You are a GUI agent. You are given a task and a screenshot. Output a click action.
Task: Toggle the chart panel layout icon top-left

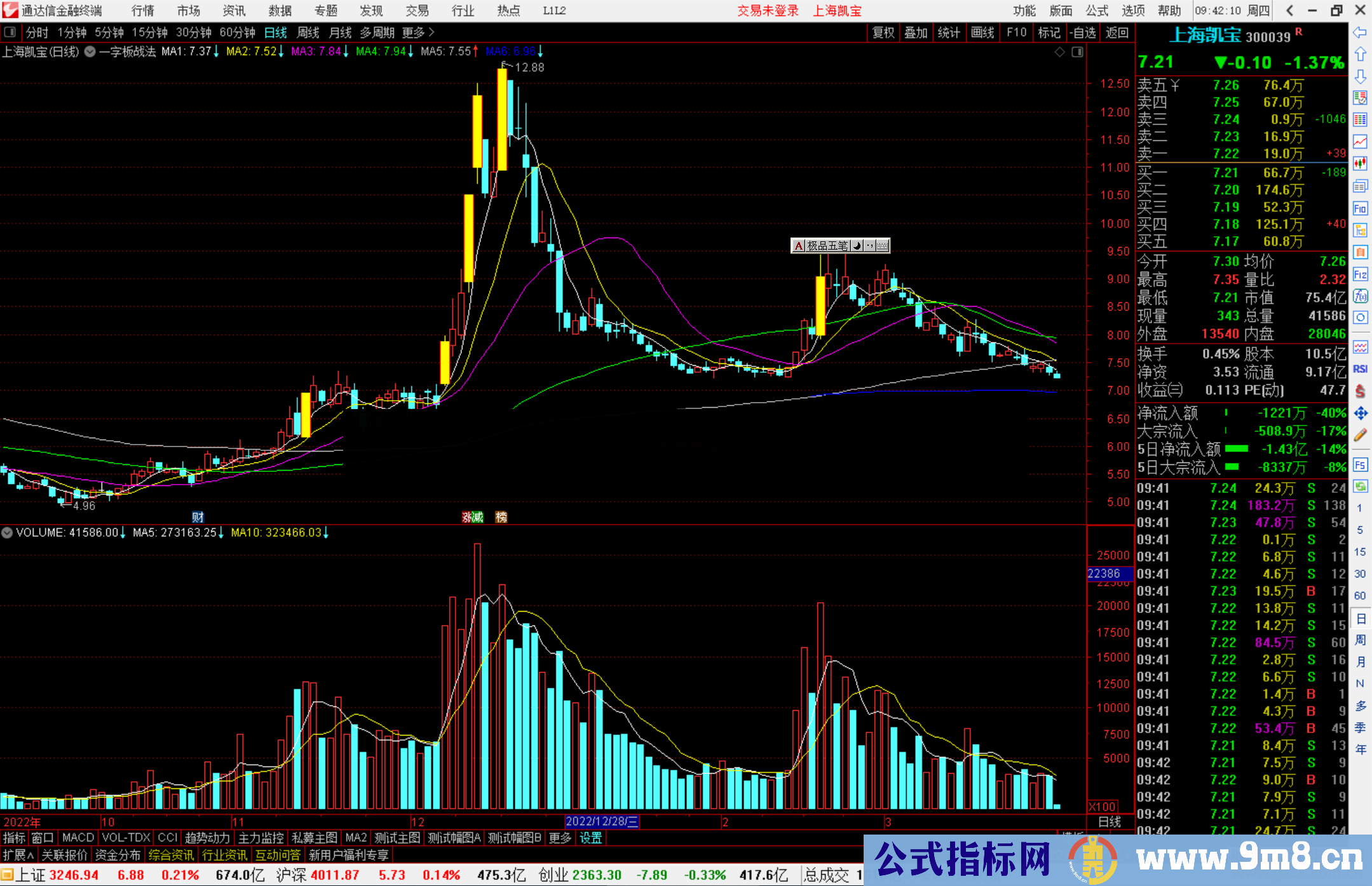pos(10,32)
